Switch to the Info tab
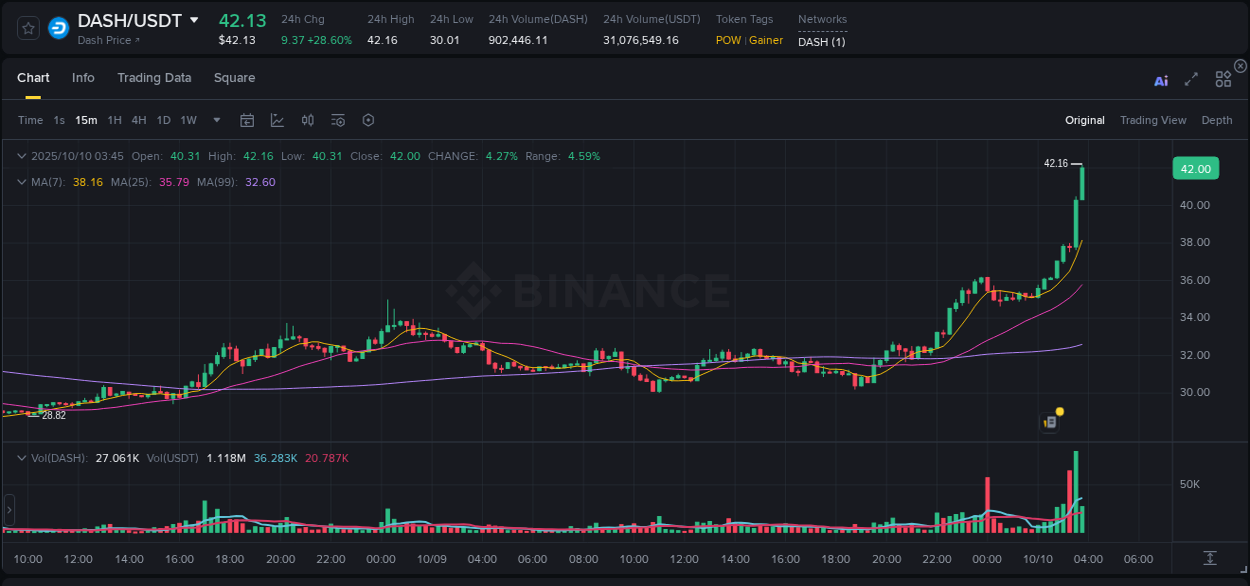This screenshot has height=586, width=1250. [x=83, y=77]
